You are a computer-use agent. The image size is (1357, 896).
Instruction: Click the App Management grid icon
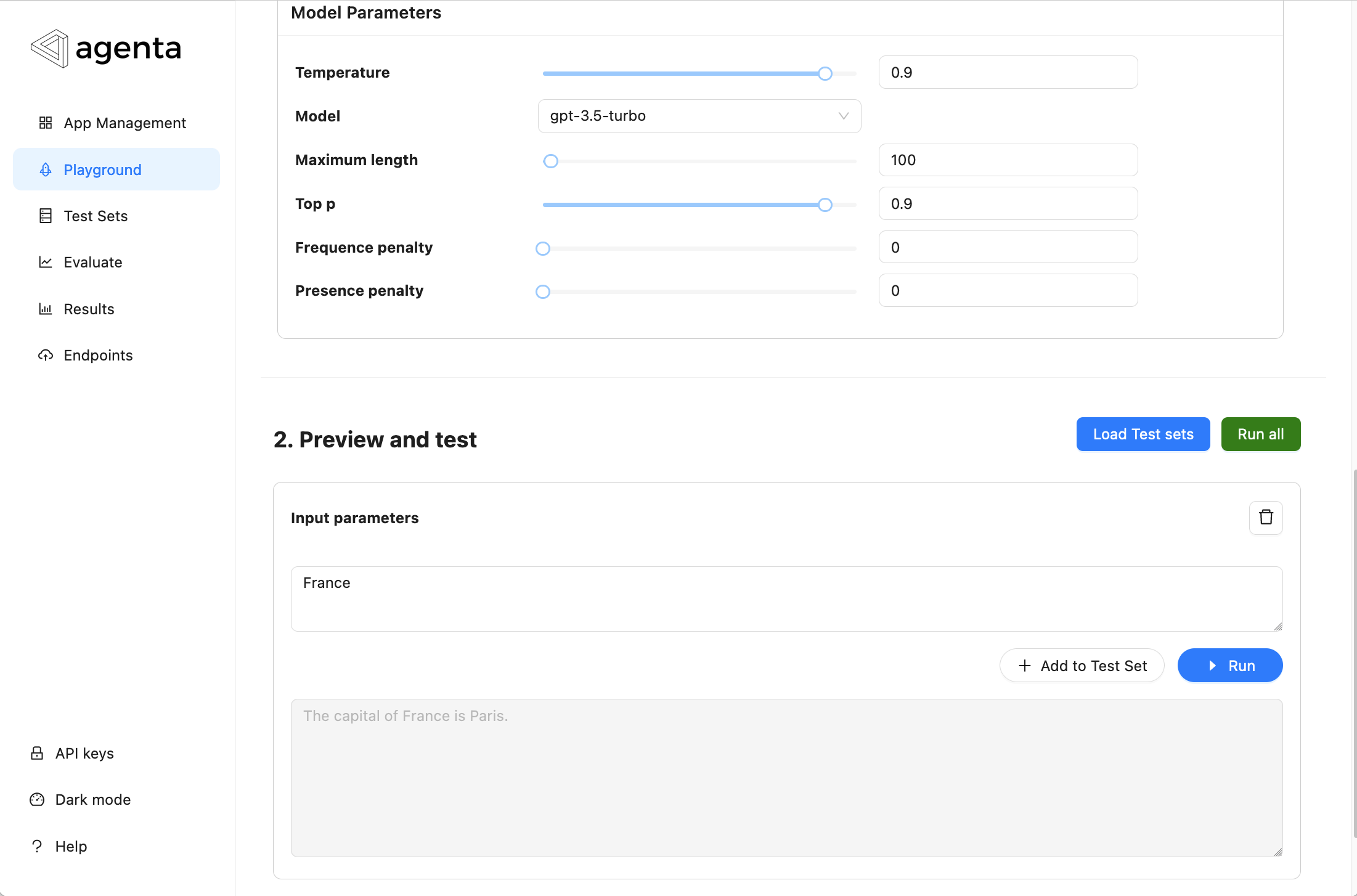click(x=46, y=123)
